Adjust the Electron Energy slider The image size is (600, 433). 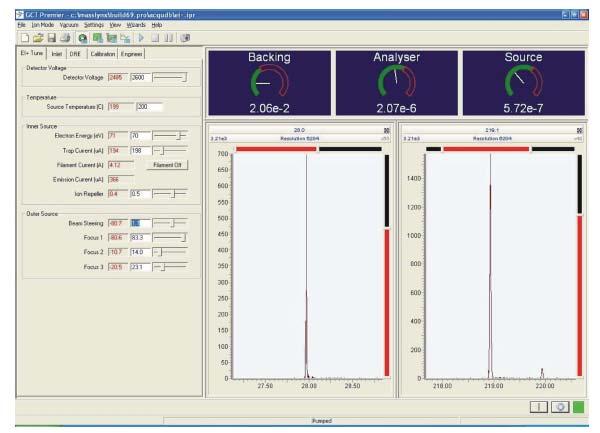(x=170, y=135)
